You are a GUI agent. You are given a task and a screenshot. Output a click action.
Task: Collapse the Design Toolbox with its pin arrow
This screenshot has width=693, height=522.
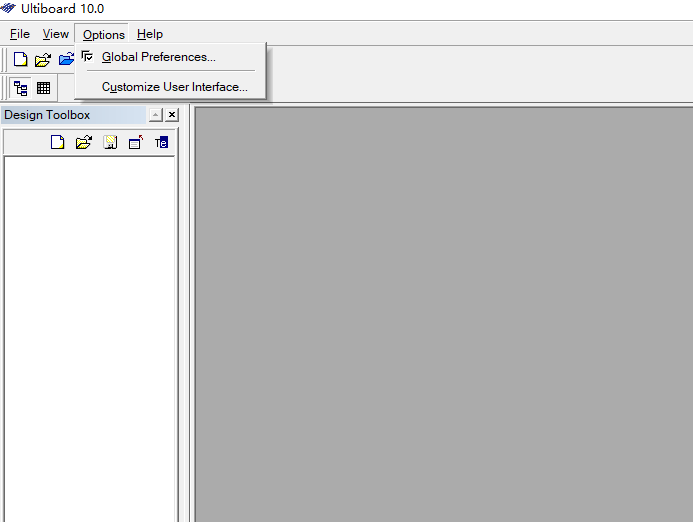coord(156,115)
